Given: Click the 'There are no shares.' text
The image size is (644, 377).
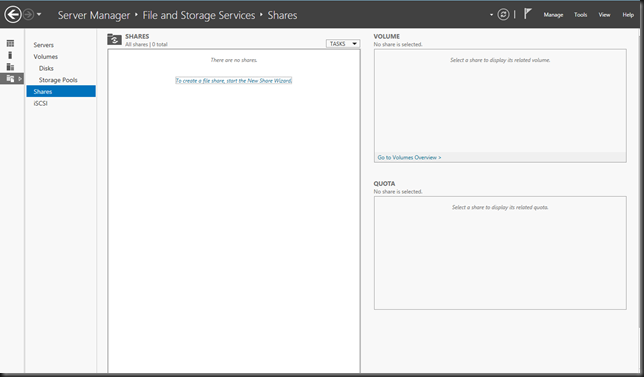Looking at the screenshot, I should point(234,60).
